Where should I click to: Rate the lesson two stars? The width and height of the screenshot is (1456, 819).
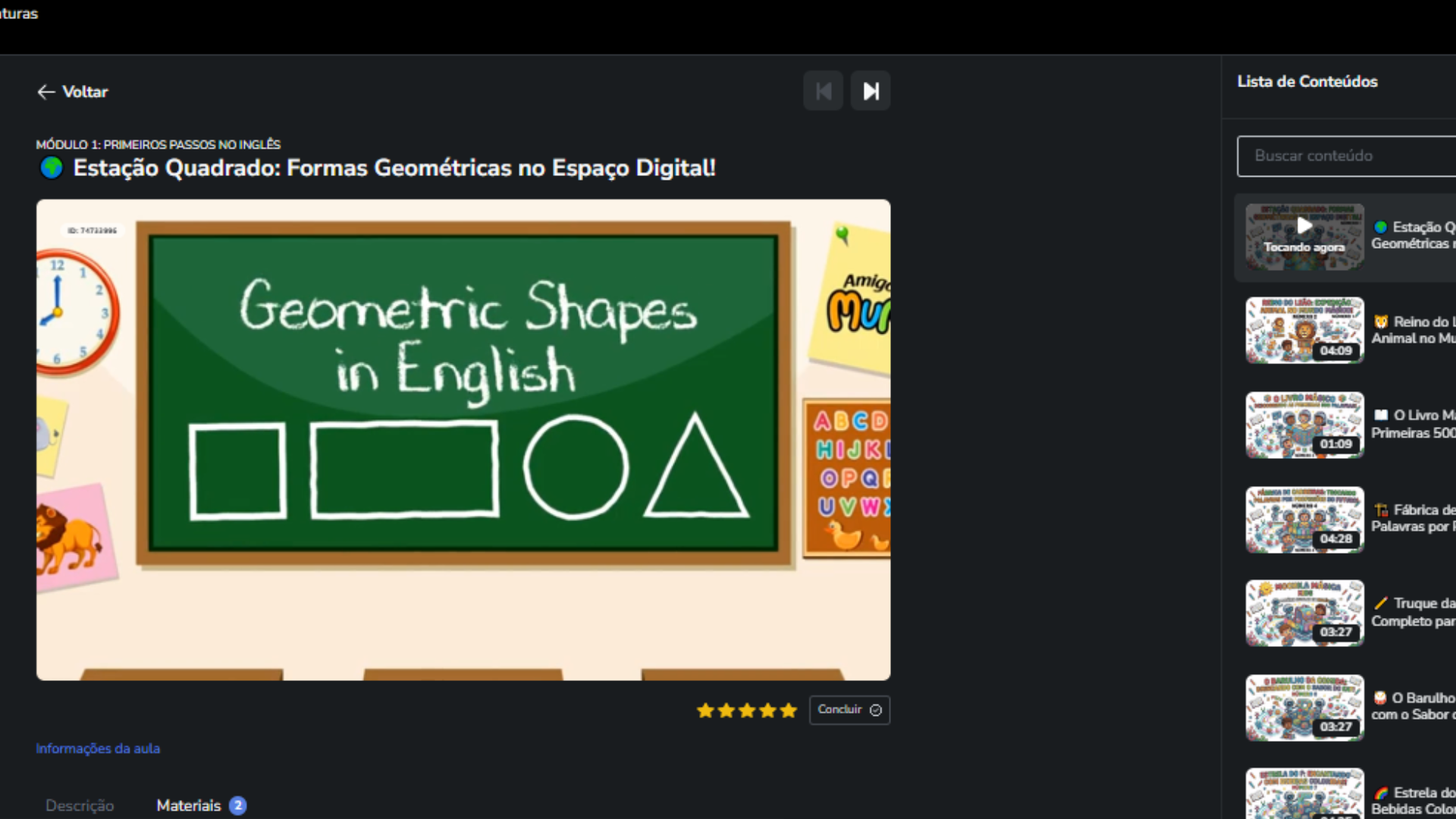[x=726, y=711]
